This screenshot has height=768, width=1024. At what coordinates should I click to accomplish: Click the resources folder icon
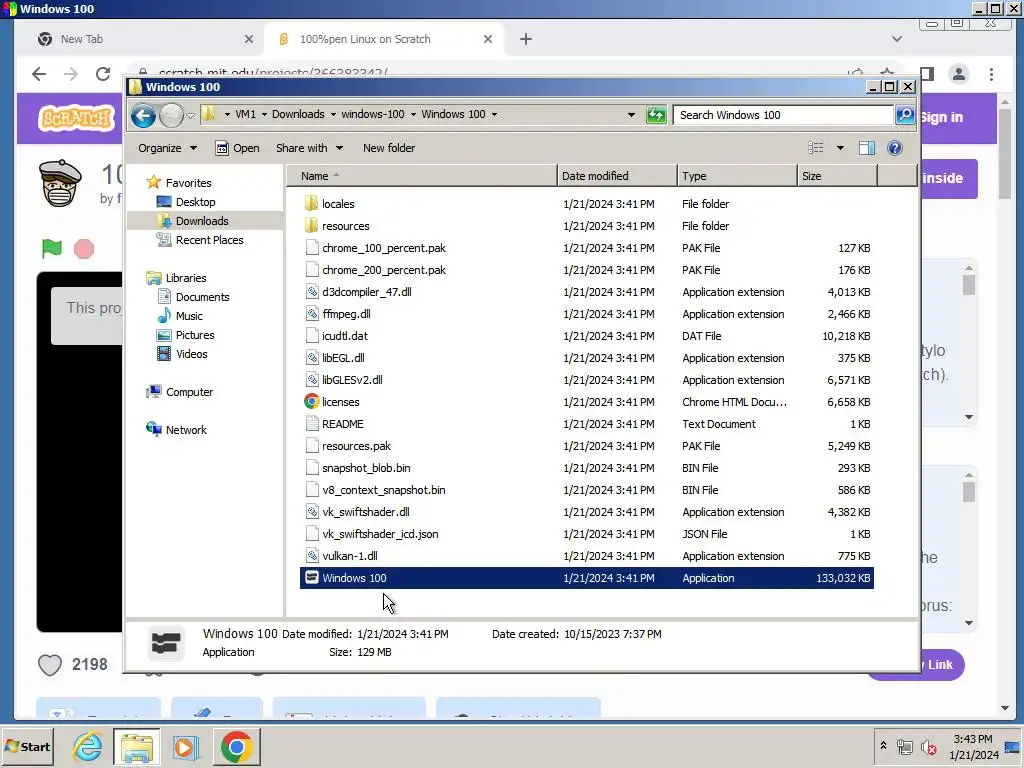[312, 226]
